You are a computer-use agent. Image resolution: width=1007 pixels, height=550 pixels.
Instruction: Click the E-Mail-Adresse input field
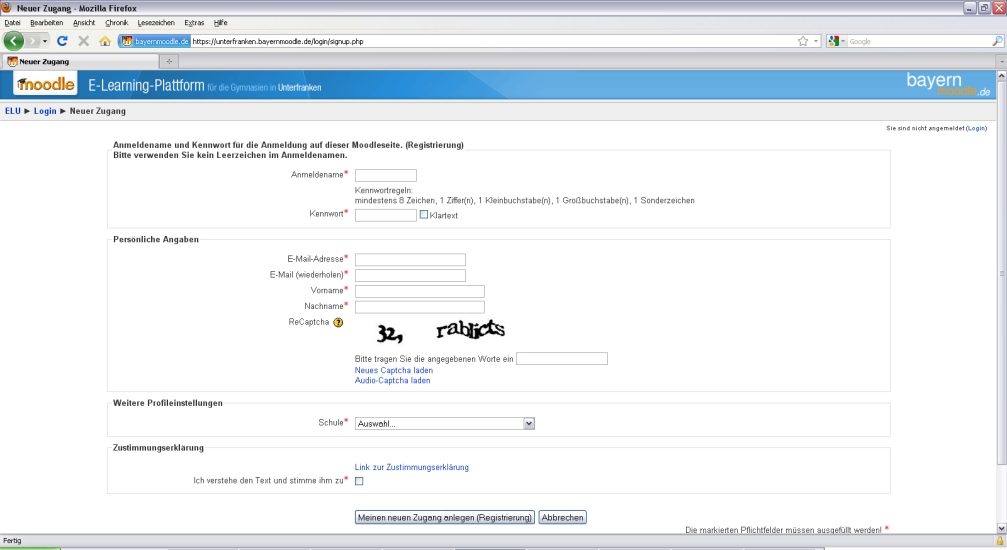tap(410, 260)
